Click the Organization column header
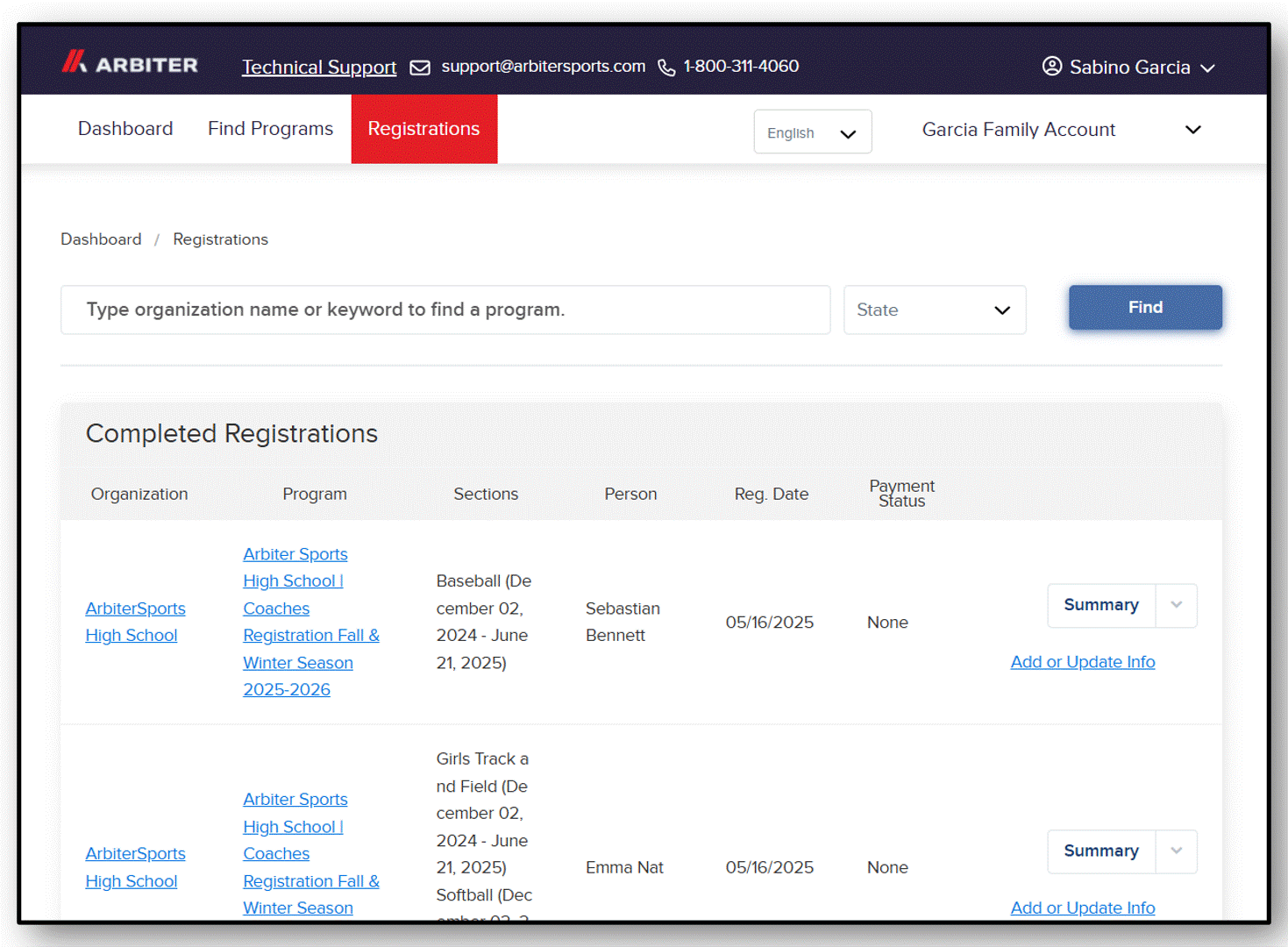Screen dimensions: 1288x947 (x=139, y=494)
